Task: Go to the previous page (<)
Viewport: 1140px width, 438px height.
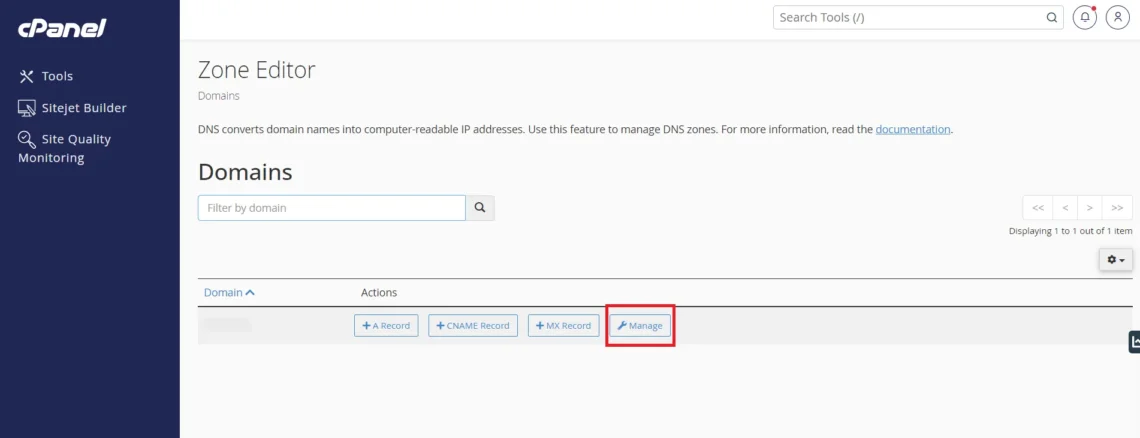Action: tap(1064, 207)
